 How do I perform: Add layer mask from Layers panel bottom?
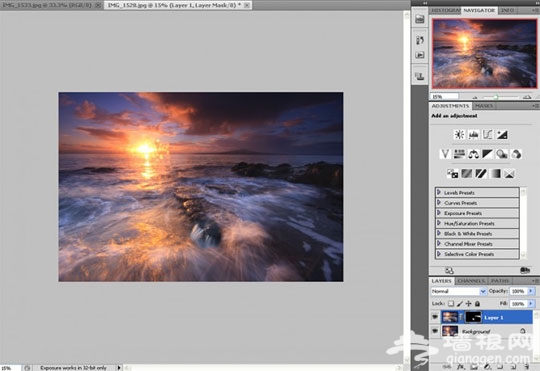click(x=474, y=367)
